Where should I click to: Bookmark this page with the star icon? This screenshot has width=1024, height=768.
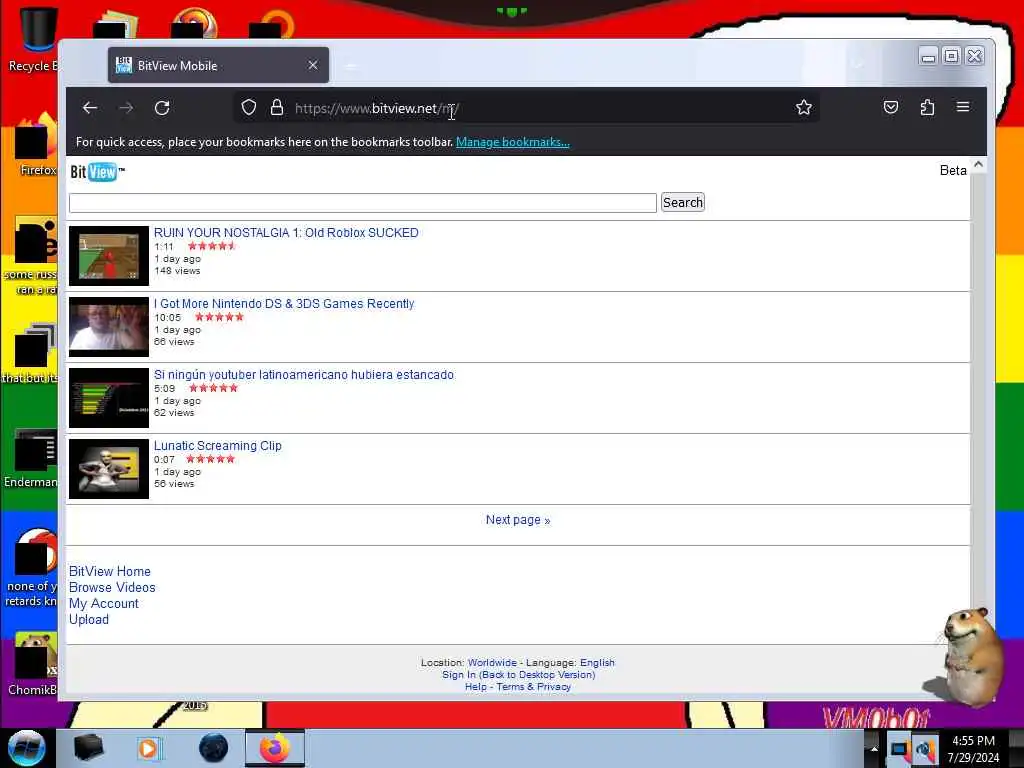(x=804, y=107)
